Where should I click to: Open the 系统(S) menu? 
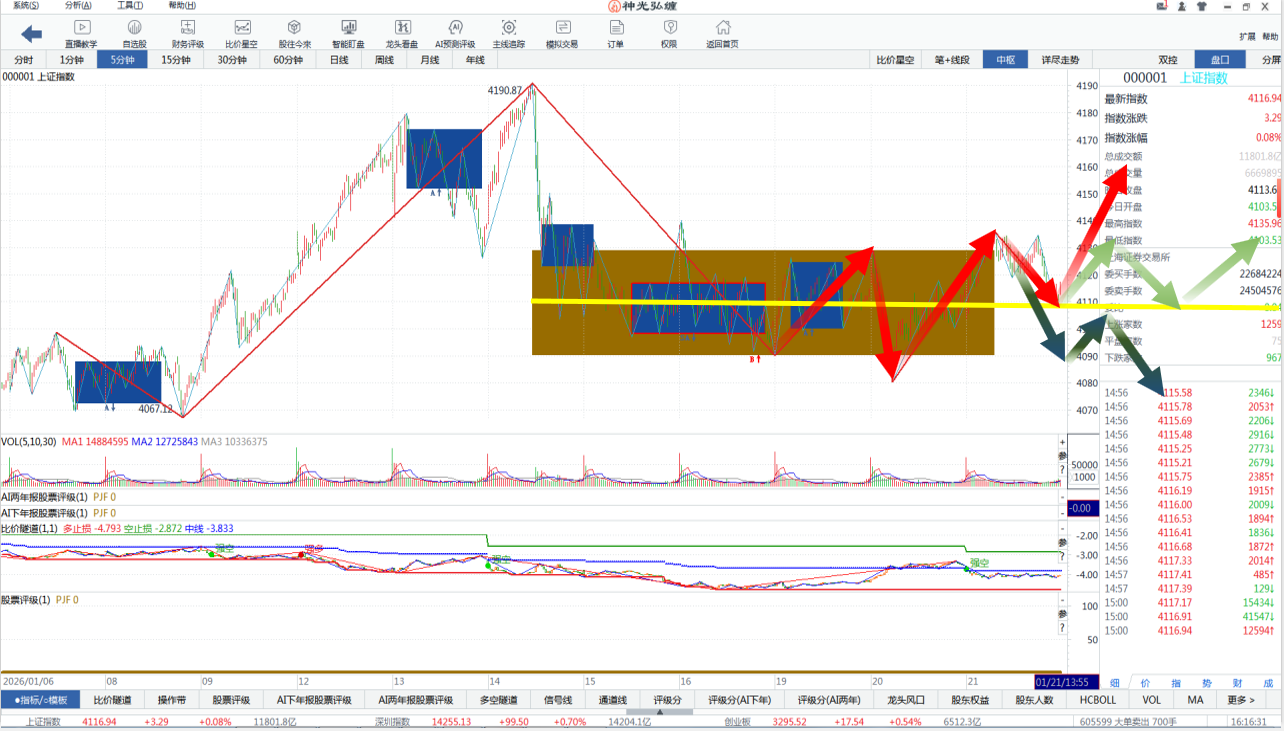(x=27, y=6)
